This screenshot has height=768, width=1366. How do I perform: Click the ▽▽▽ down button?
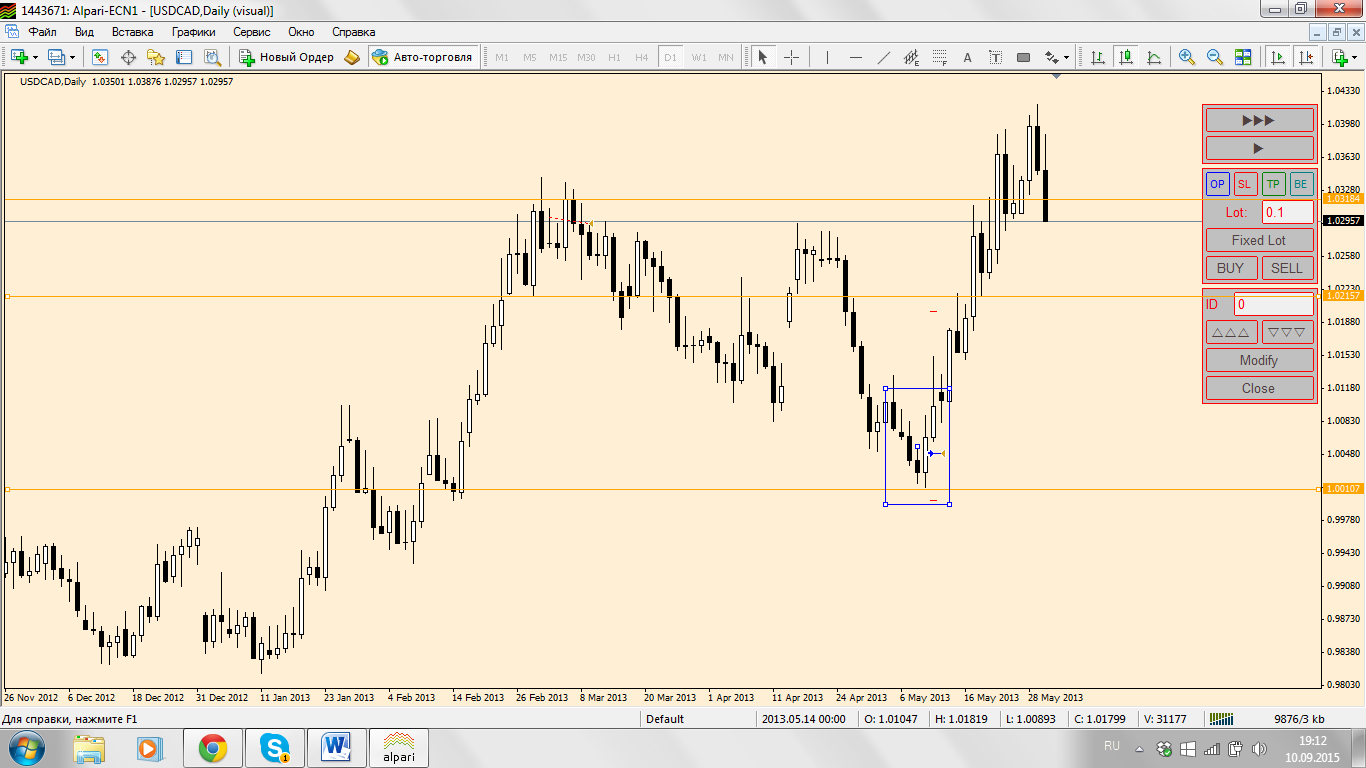1287,332
